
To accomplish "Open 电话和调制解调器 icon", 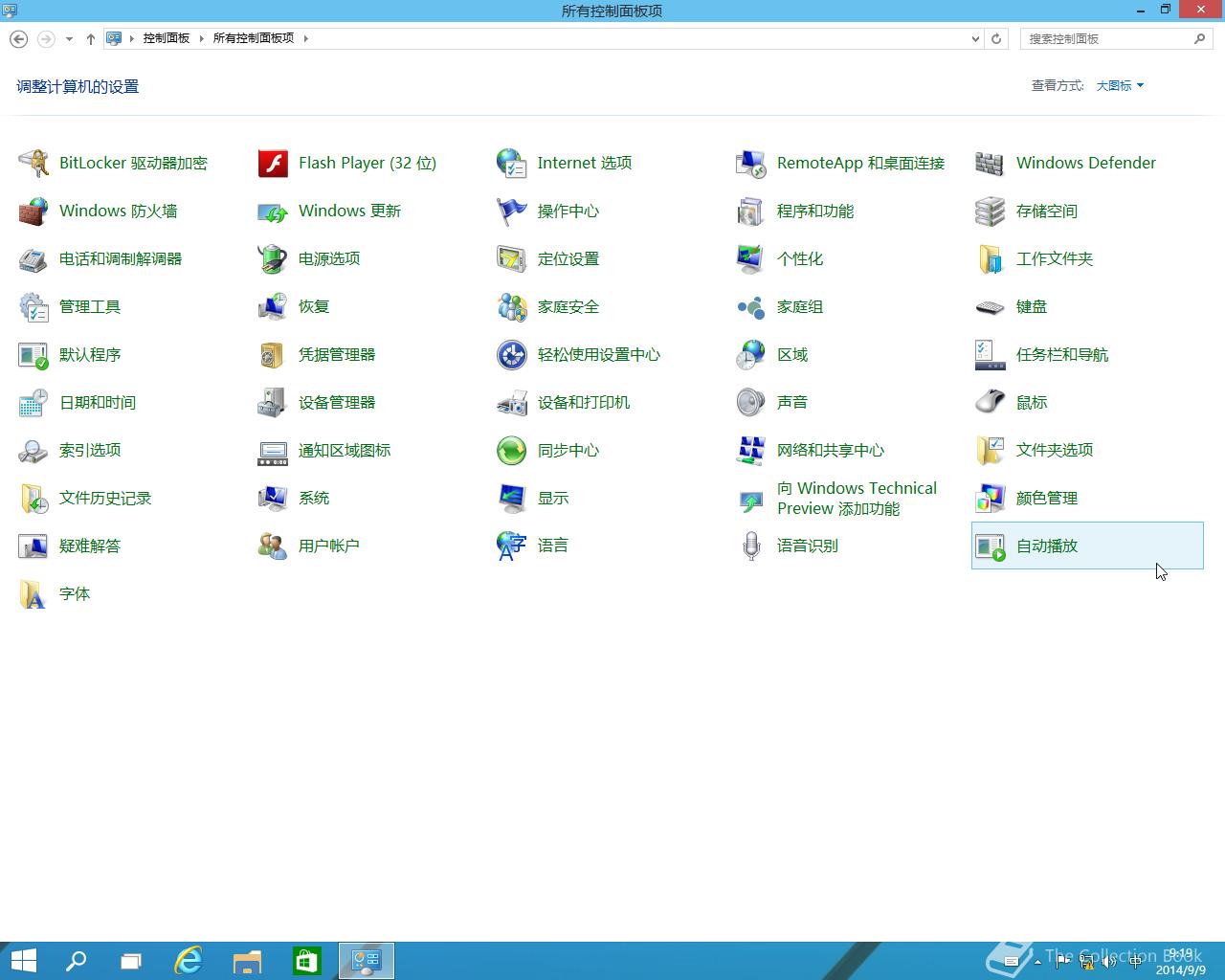I will (x=33, y=258).
